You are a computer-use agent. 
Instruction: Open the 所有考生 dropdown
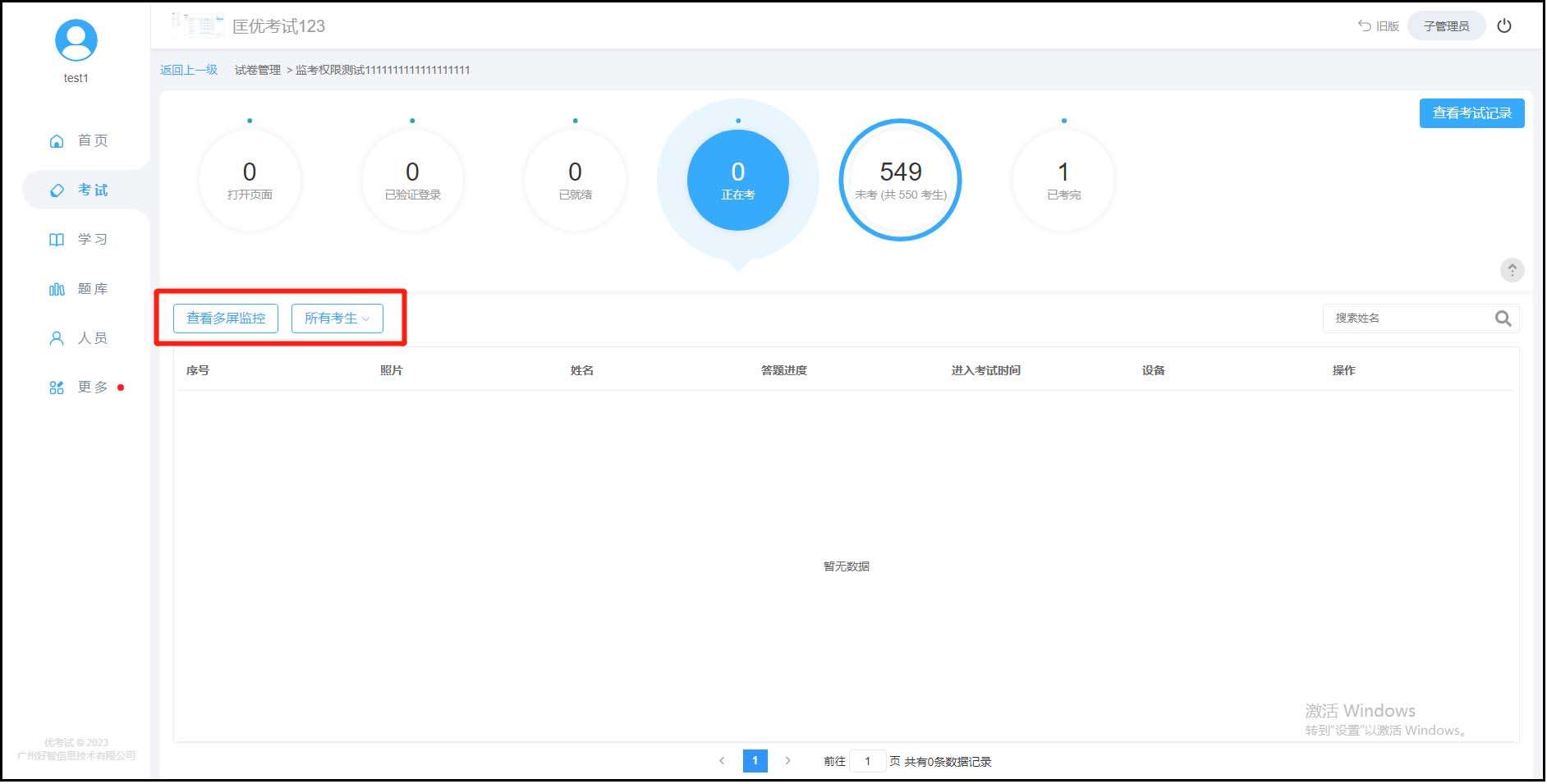(x=337, y=319)
